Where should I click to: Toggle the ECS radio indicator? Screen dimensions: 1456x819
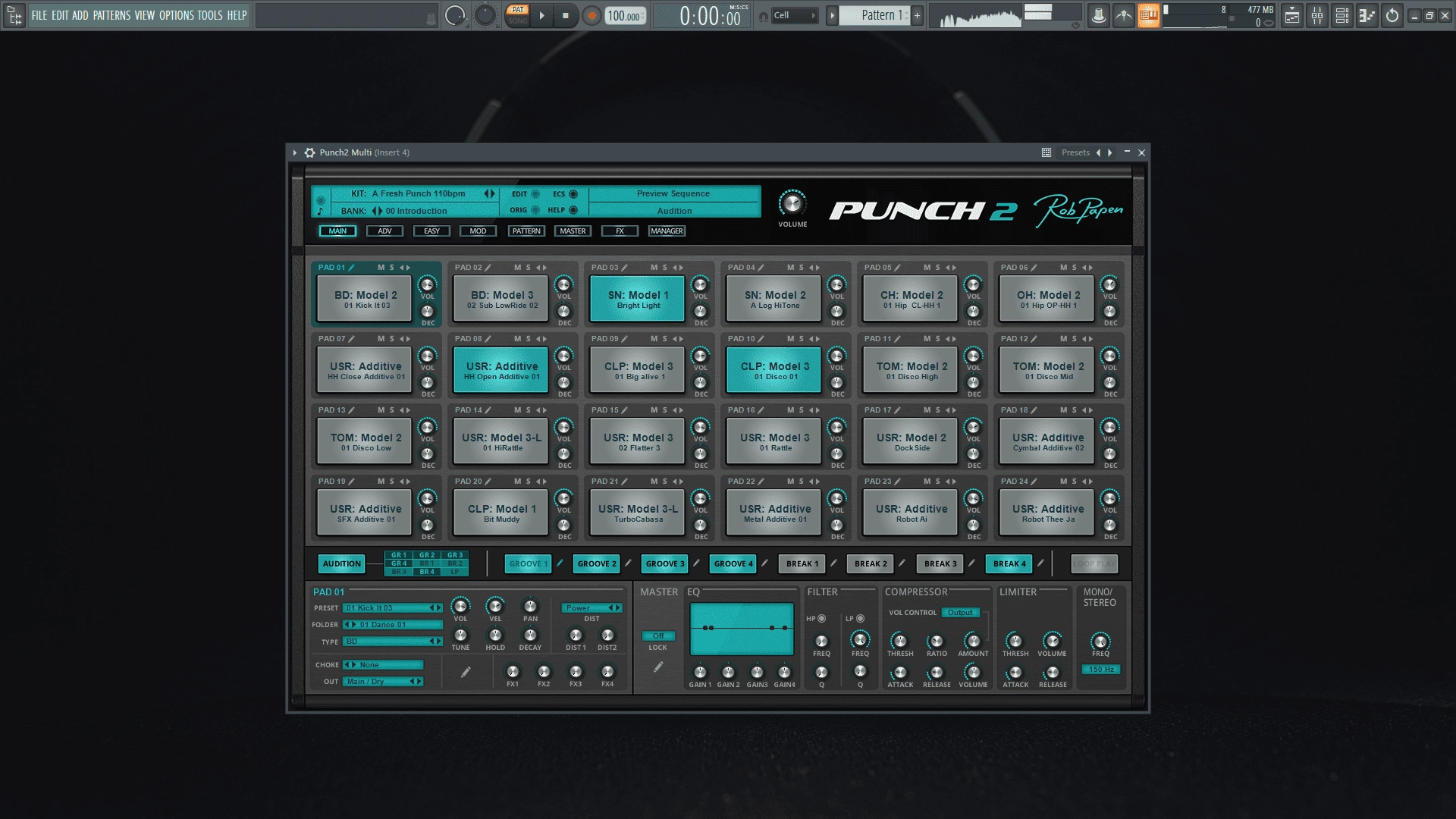[x=573, y=194]
